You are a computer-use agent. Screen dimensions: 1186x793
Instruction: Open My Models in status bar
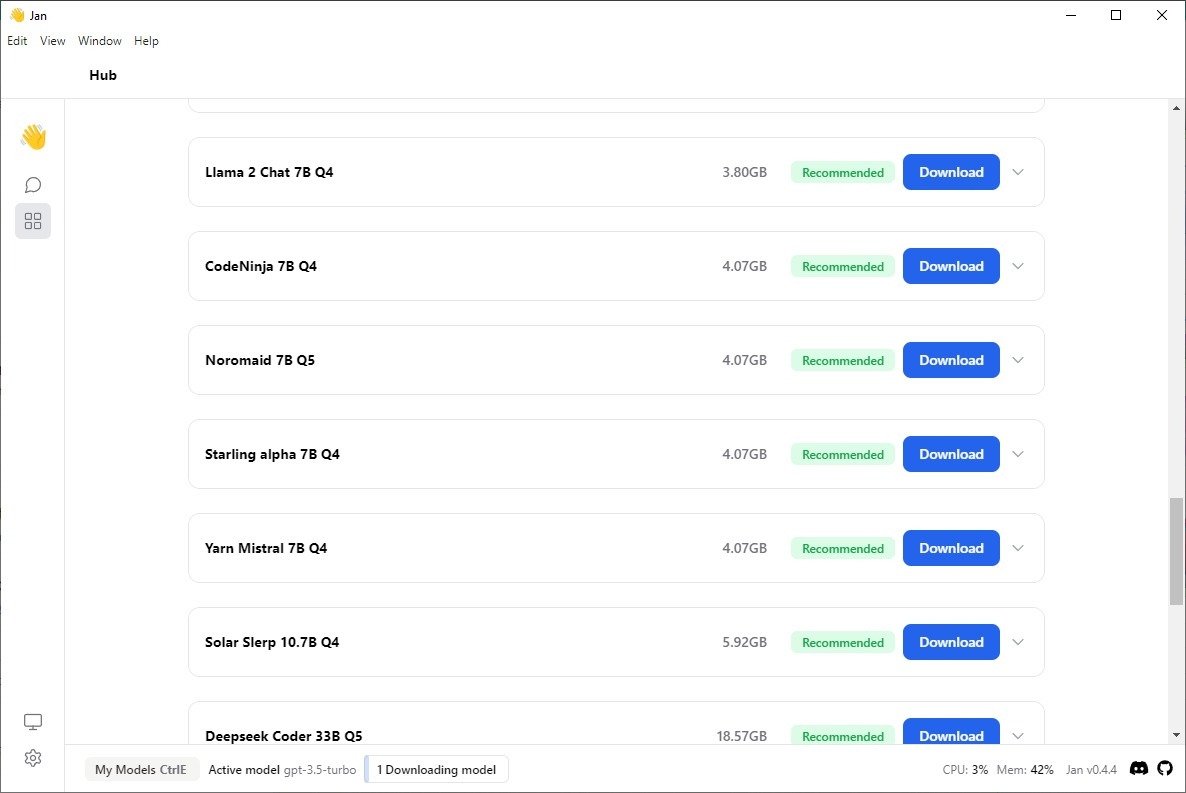[141, 770]
